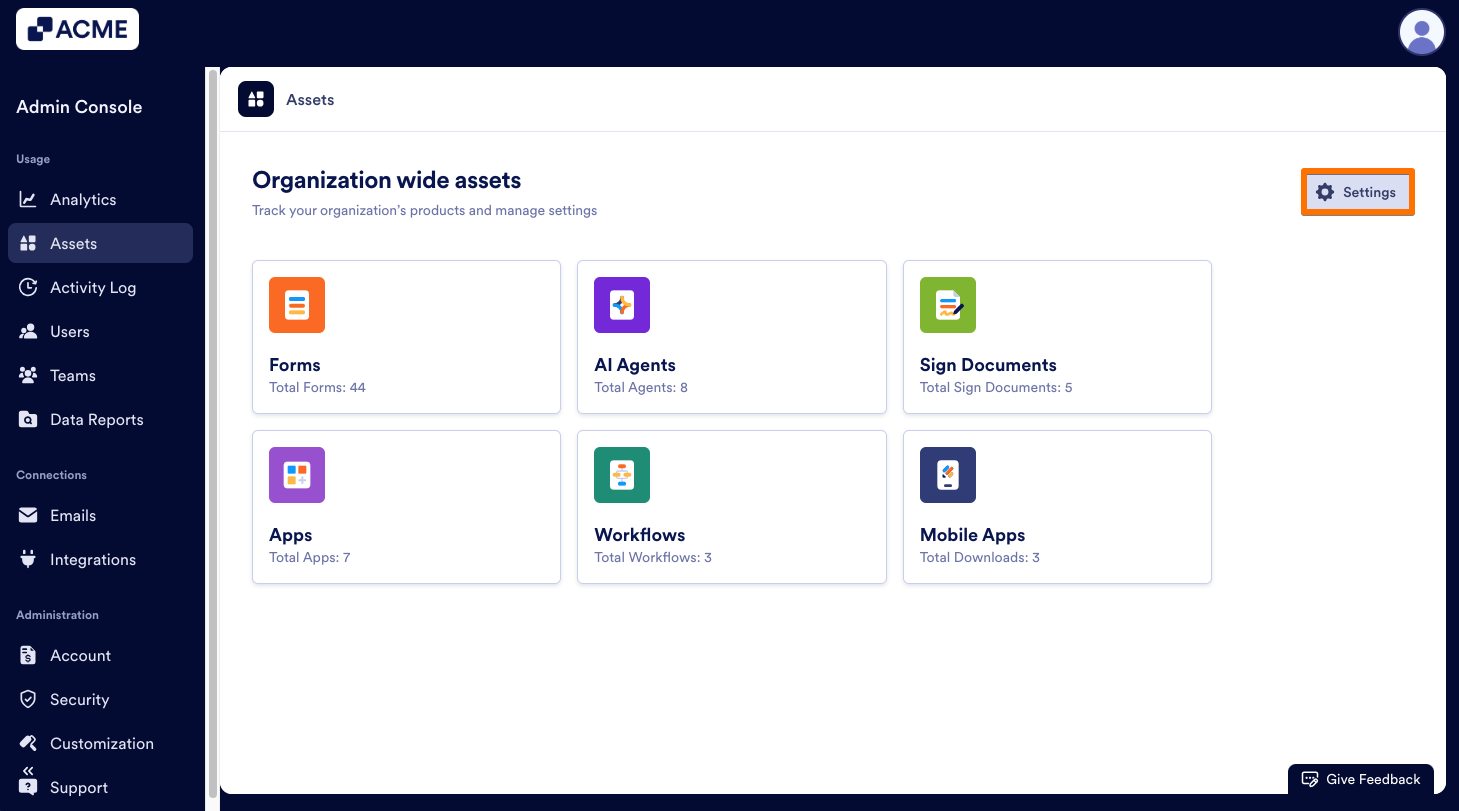Click the Integrations plug icon
The image size is (1459, 811).
(x=29, y=559)
